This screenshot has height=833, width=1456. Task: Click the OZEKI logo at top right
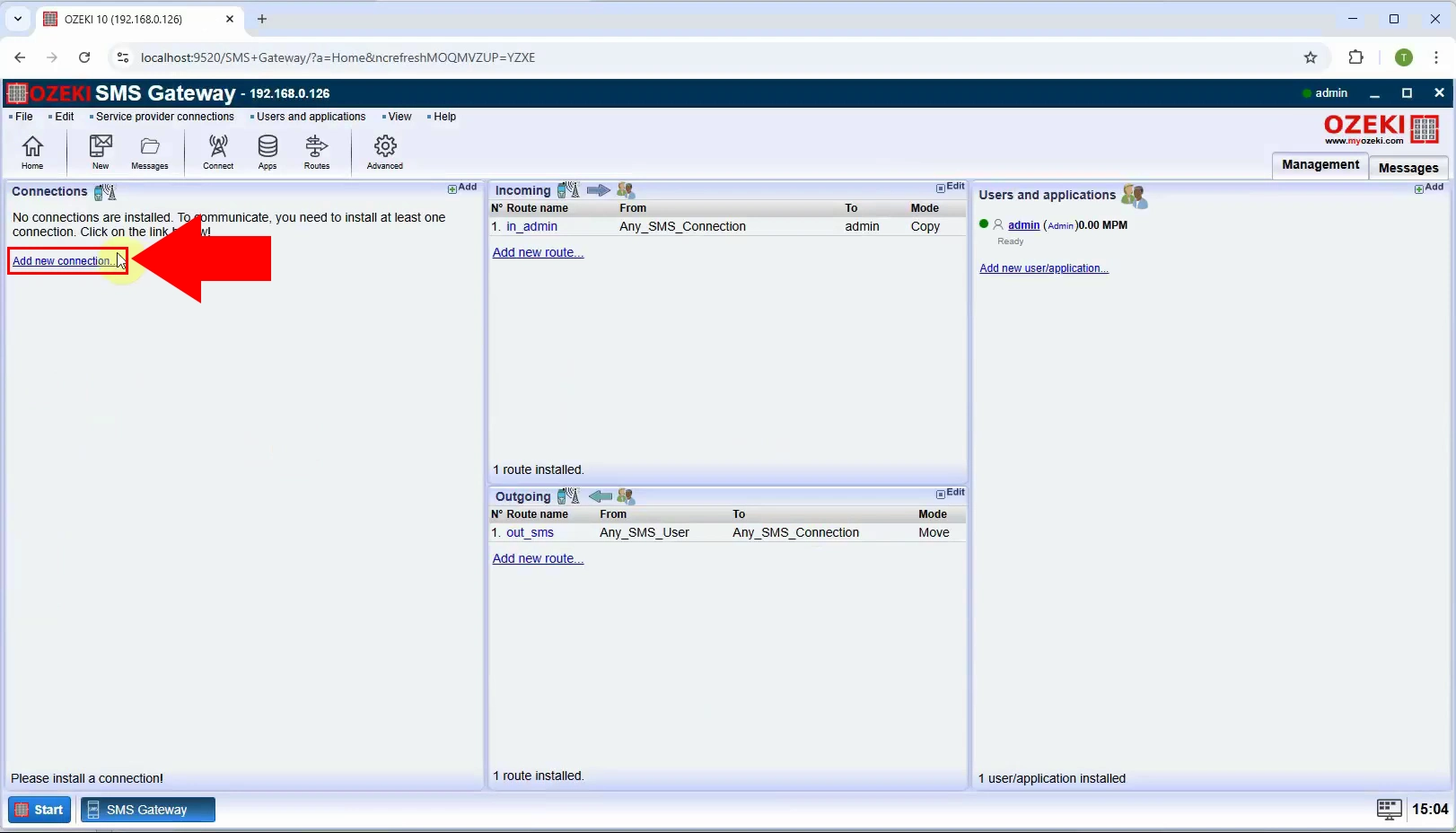1381,129
